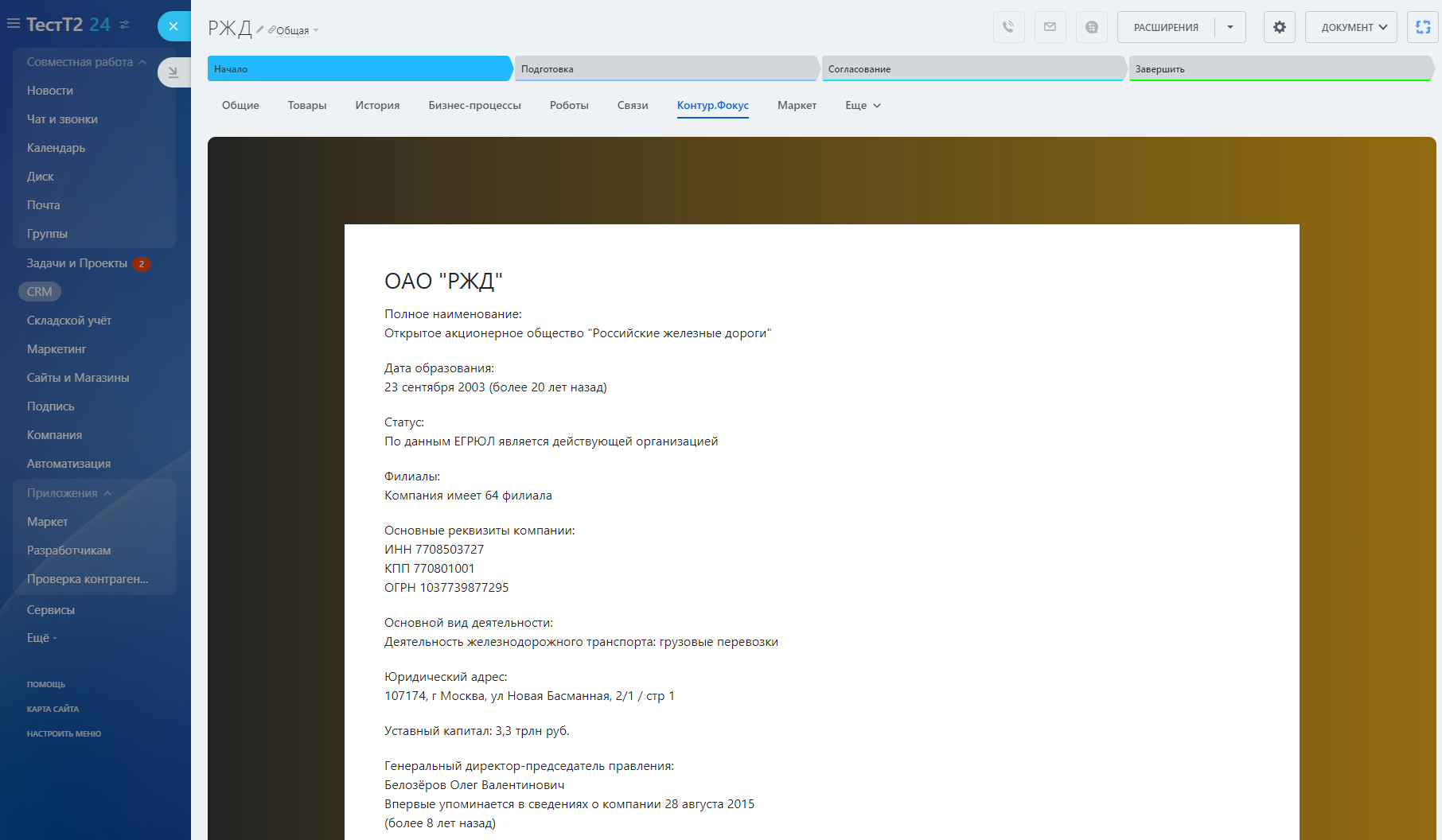The height and width of the screenshot is (840, 1442).
Task: Open Диск in the sidebar
Action: click(x=41, y=177)
